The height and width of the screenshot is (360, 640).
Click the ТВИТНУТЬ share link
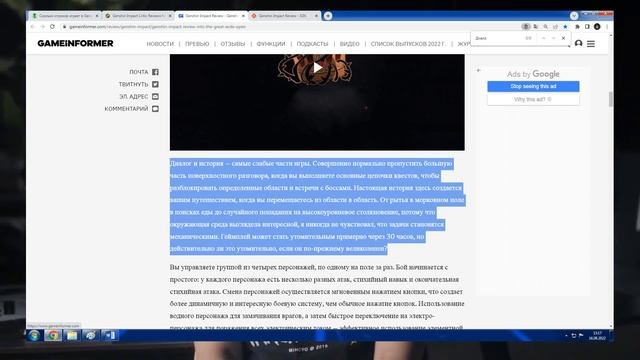[133, 84]
